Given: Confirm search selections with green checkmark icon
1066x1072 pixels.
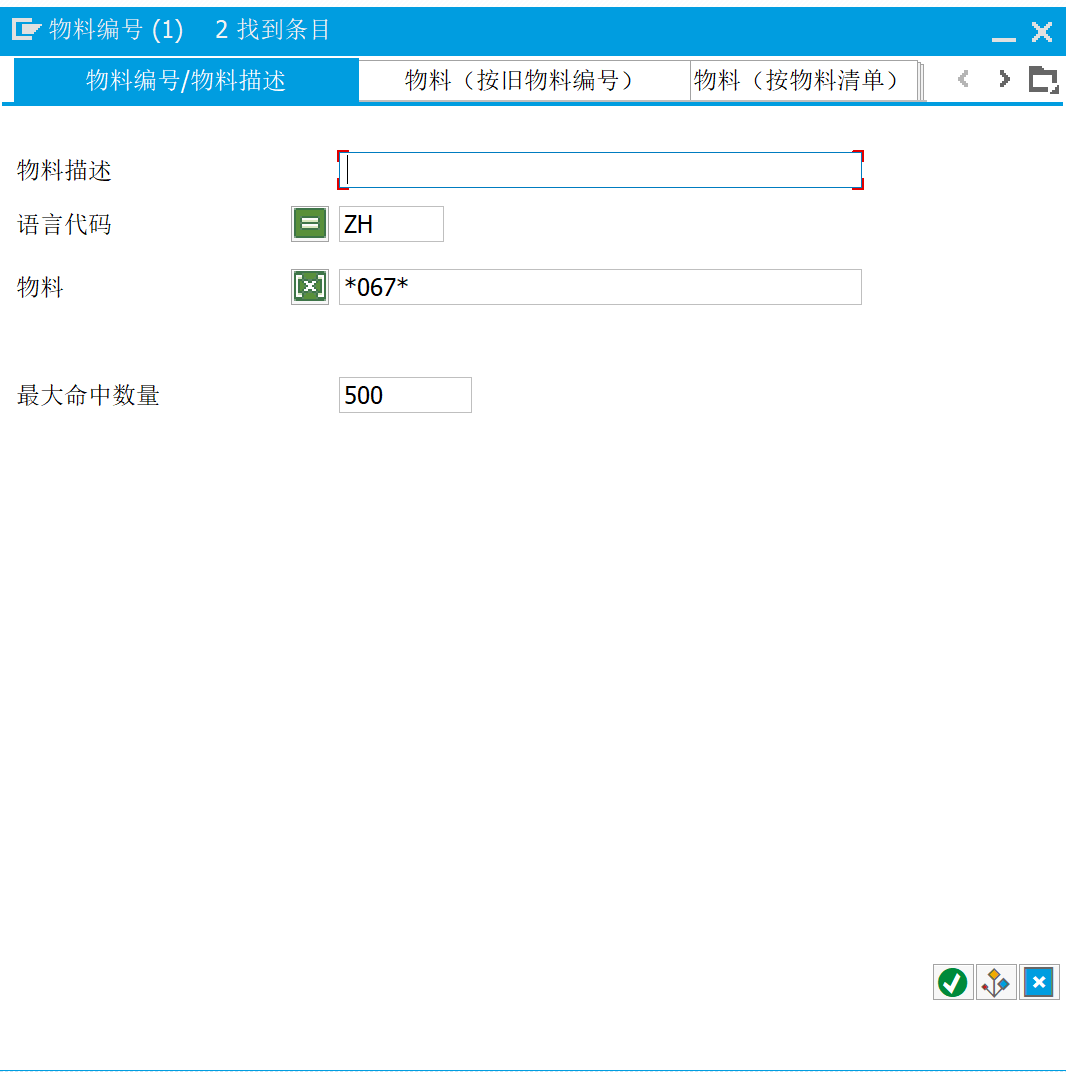Looking at the screenshot, I should [951, 982].
